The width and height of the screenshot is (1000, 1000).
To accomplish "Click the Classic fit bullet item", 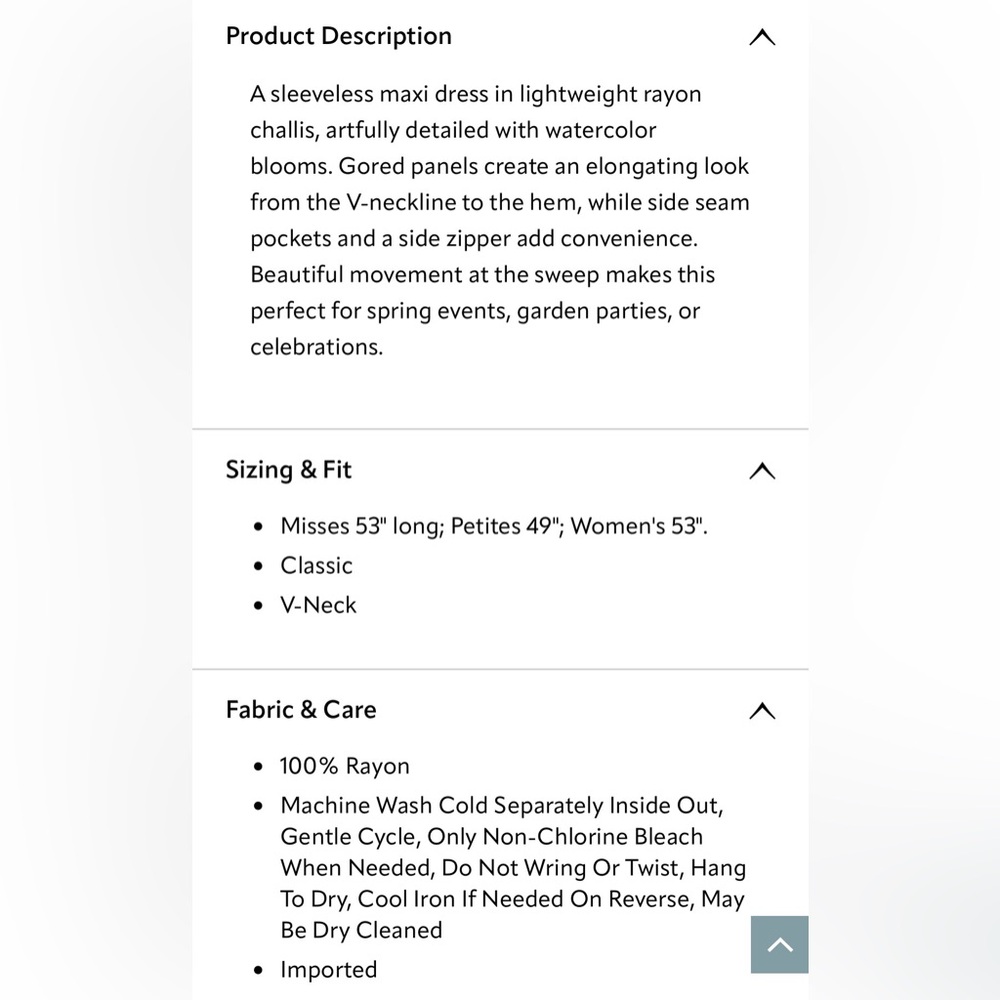I will (316, 566).
